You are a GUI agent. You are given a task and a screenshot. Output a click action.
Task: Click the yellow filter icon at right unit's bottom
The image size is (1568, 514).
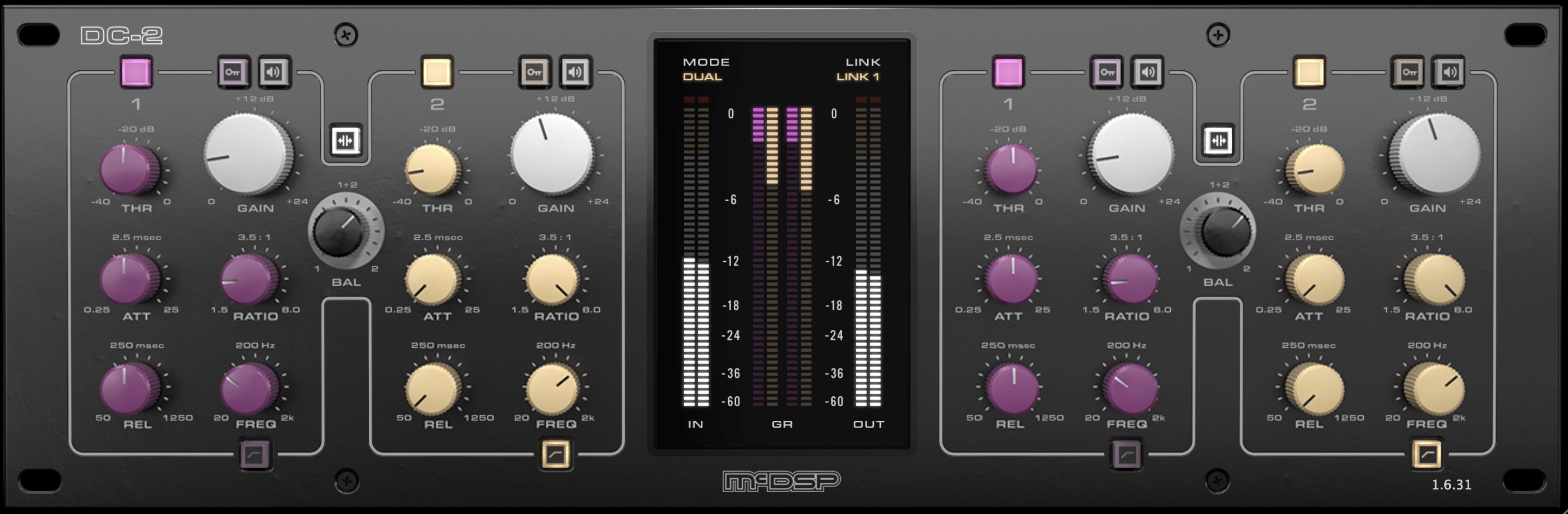coord(1426,454)
